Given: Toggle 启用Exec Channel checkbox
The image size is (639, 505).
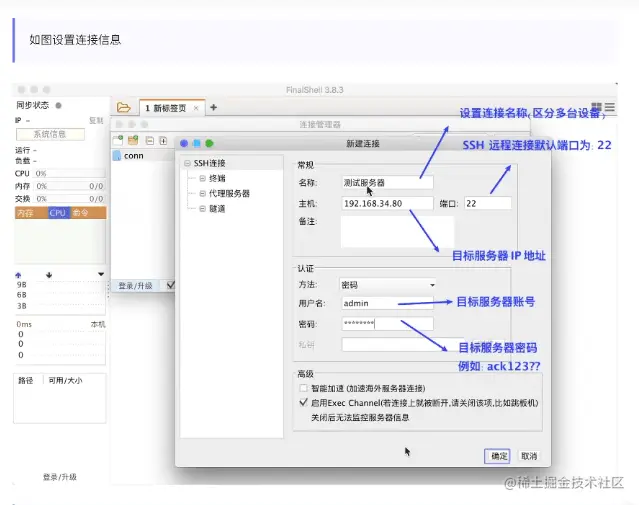Looking at the screenshot, I should [303, 403].
